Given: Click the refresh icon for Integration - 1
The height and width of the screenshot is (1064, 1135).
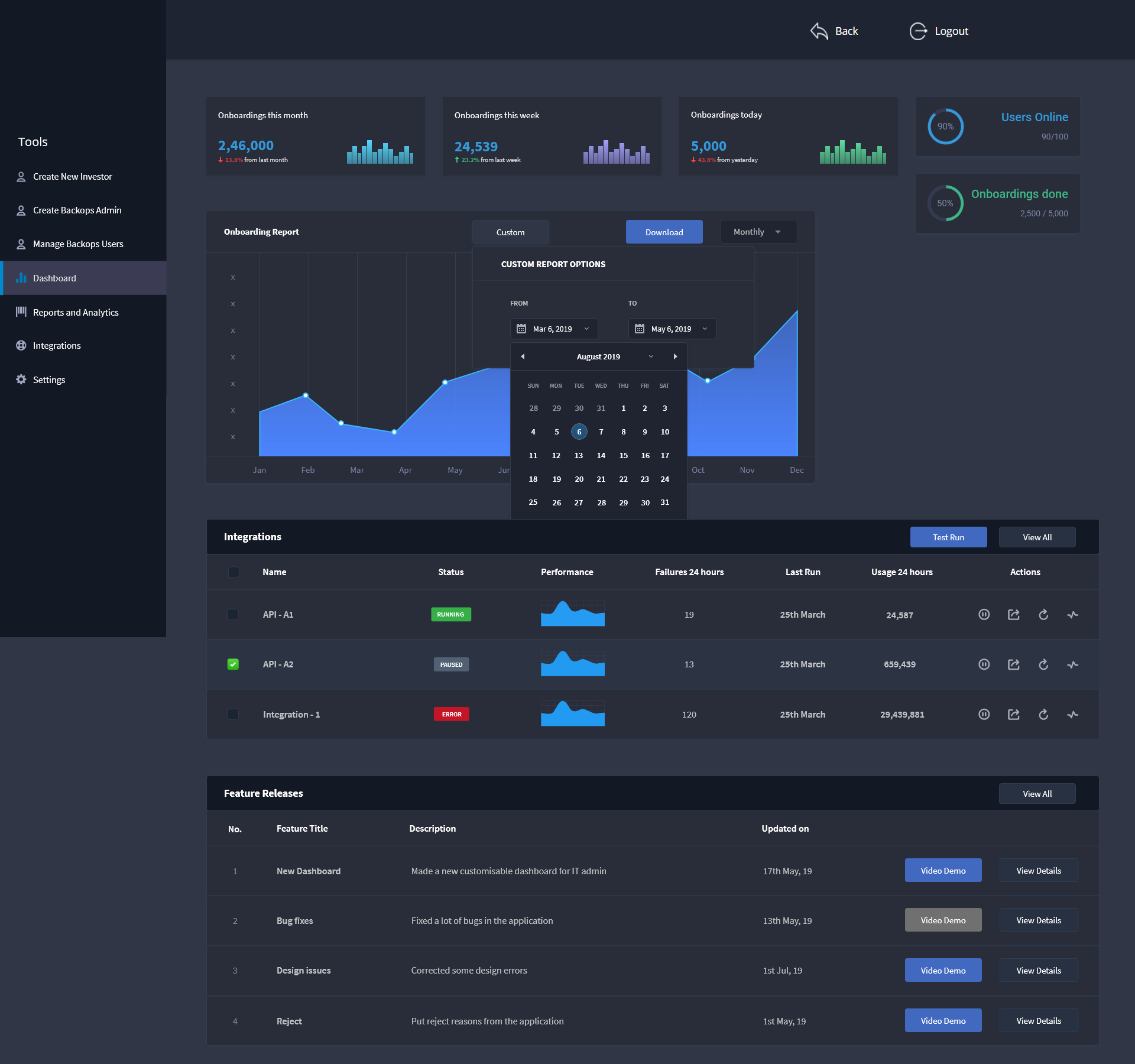Looking at the screenshot, I should pos(1043,715).
